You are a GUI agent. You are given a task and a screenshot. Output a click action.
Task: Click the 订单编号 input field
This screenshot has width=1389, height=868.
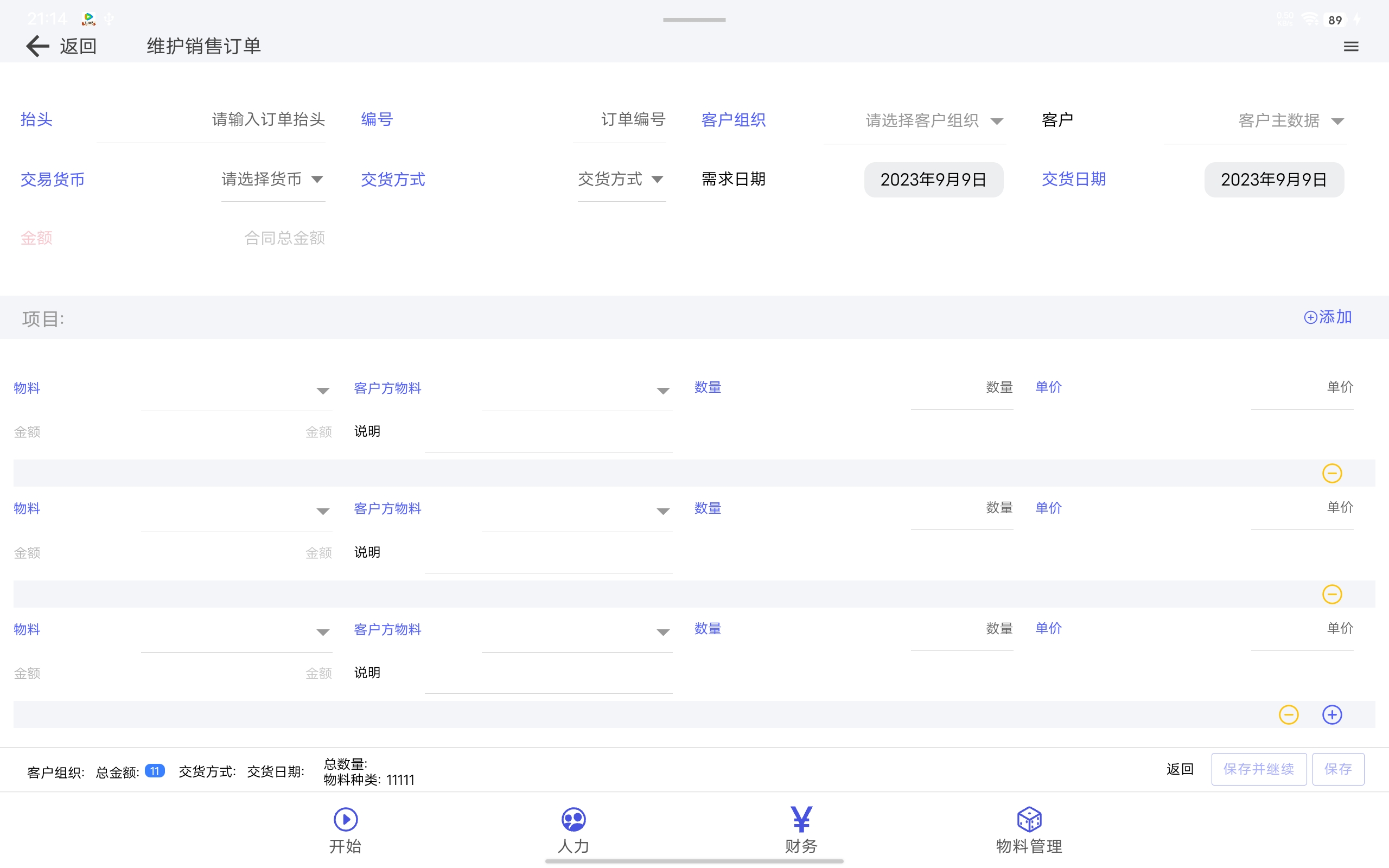pos(632,119)
